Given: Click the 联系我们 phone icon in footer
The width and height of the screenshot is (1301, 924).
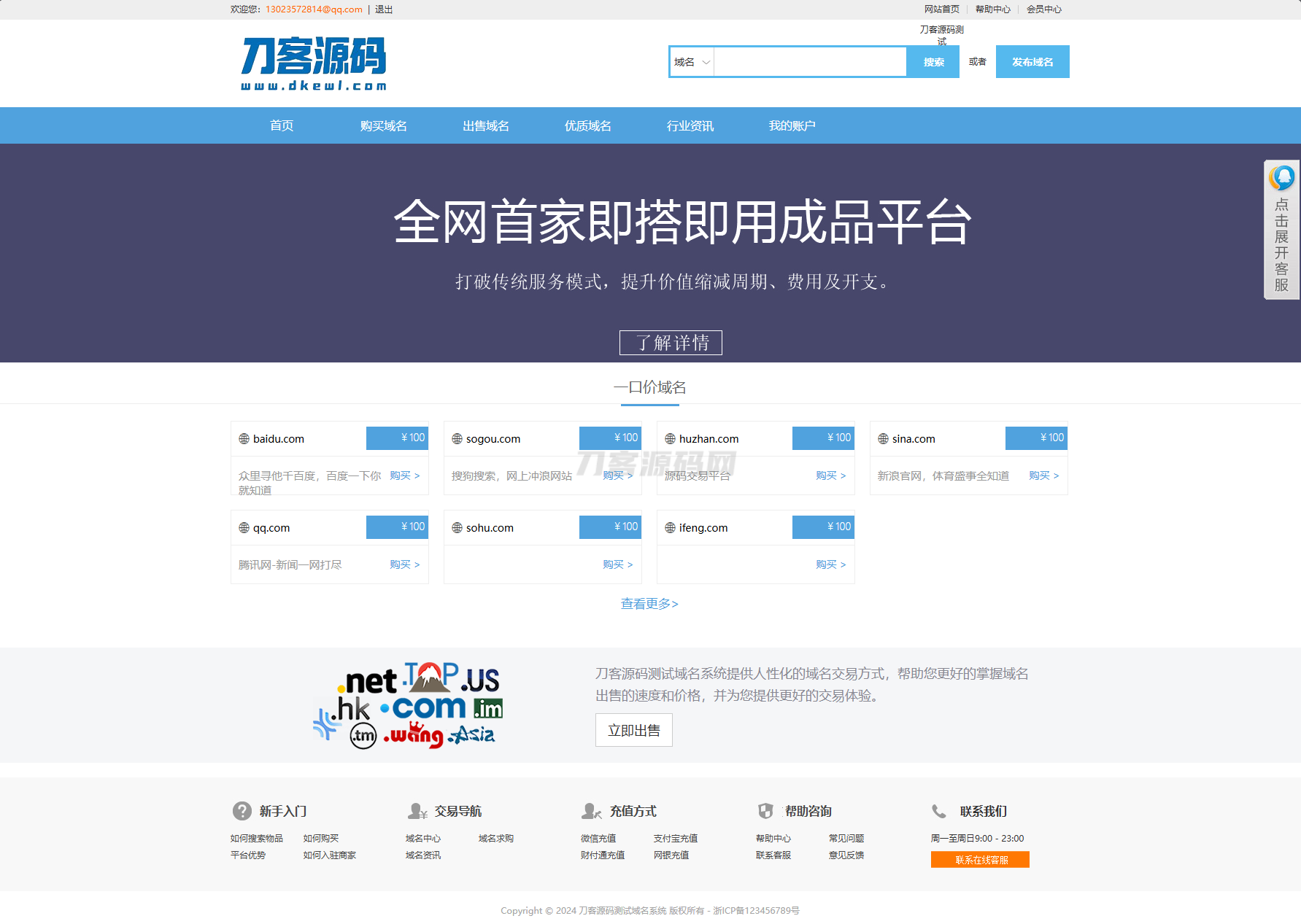Looking at the screenshot, I should 940,811.
